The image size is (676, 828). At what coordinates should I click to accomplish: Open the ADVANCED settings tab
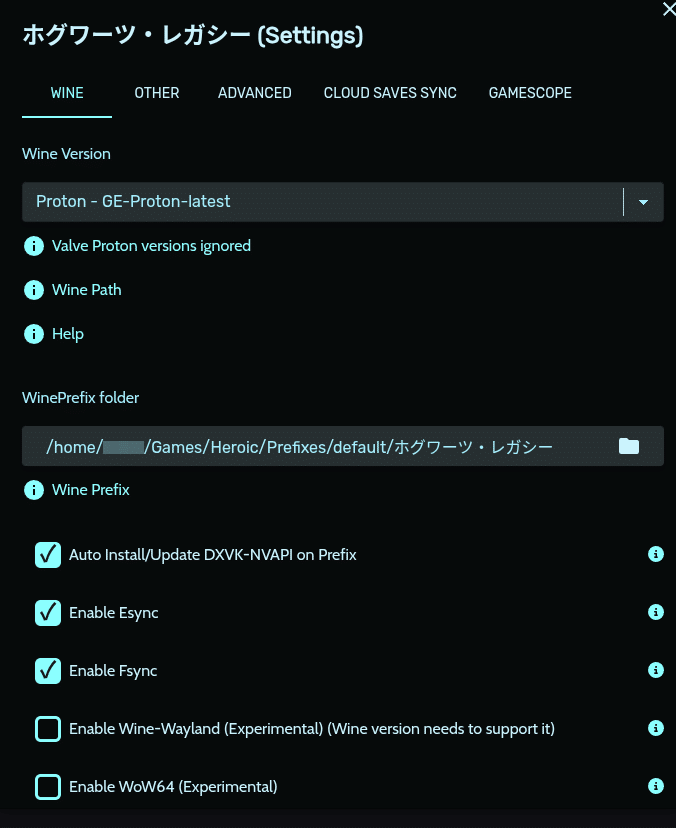pos(254,93)
